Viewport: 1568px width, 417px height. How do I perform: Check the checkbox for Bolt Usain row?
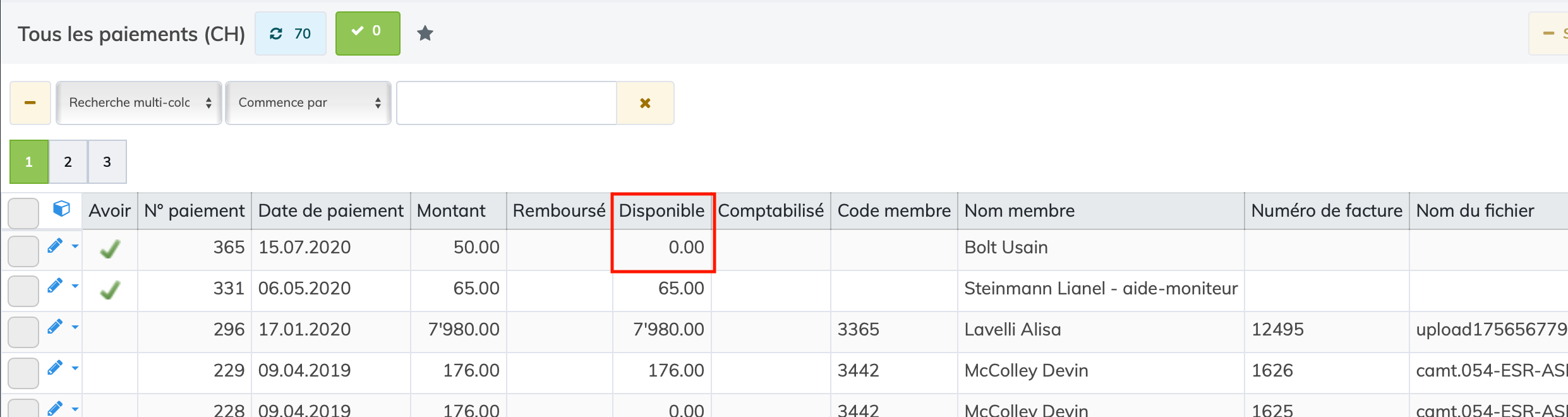click(x=23, y=251)
